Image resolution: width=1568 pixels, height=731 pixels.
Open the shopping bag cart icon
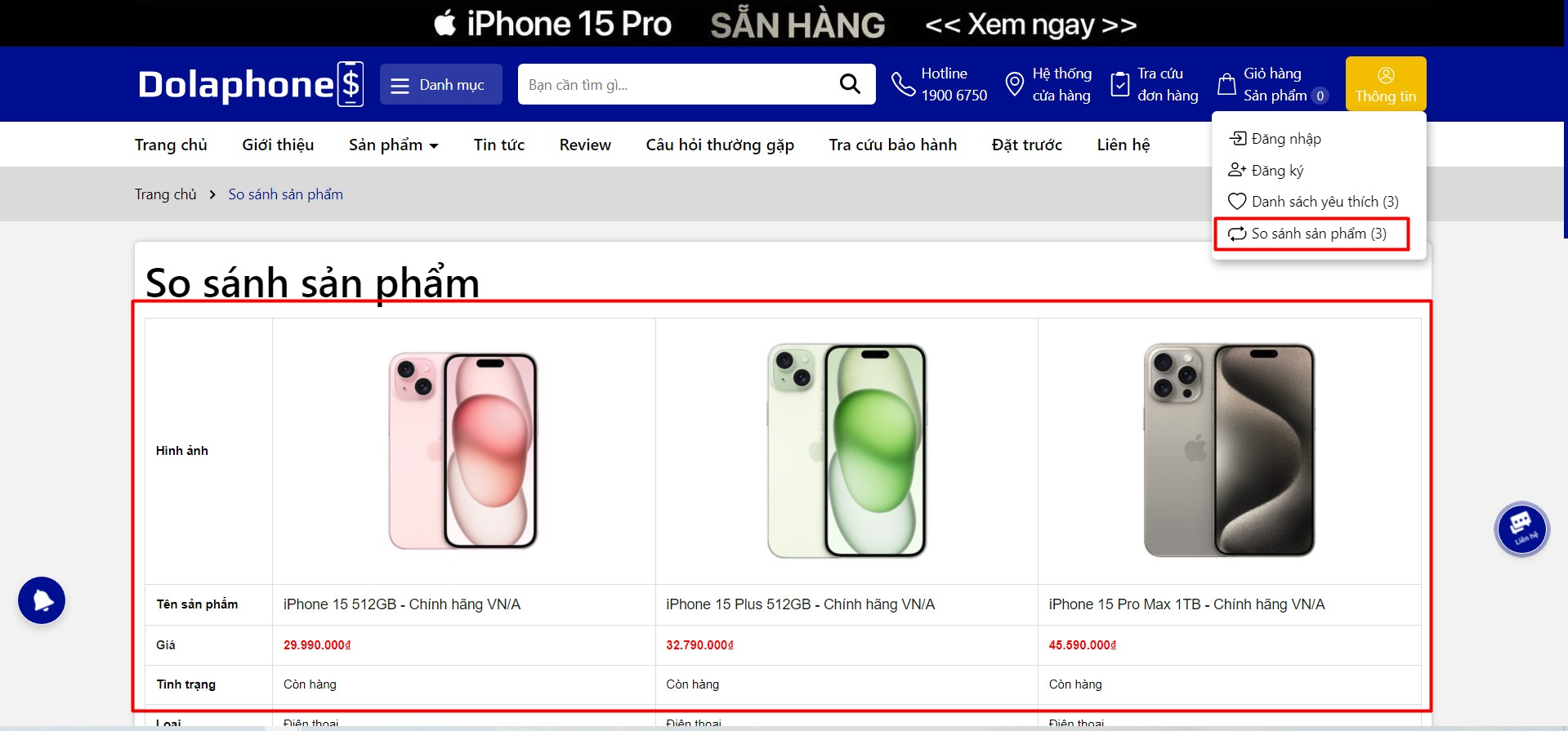(1226, 84)
